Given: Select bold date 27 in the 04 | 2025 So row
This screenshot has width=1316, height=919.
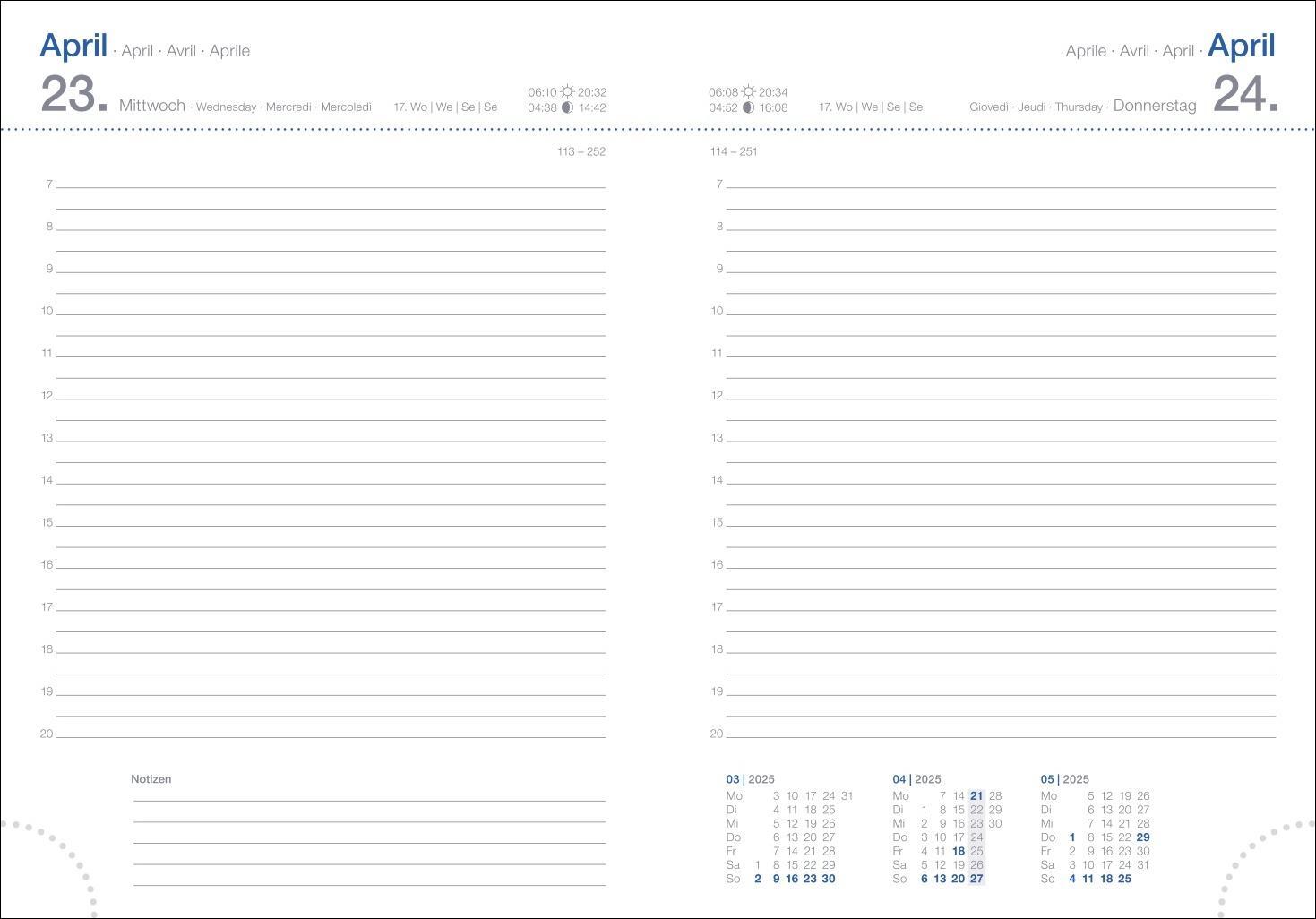Looking at the screenshot, I should [x=976, y=879].
